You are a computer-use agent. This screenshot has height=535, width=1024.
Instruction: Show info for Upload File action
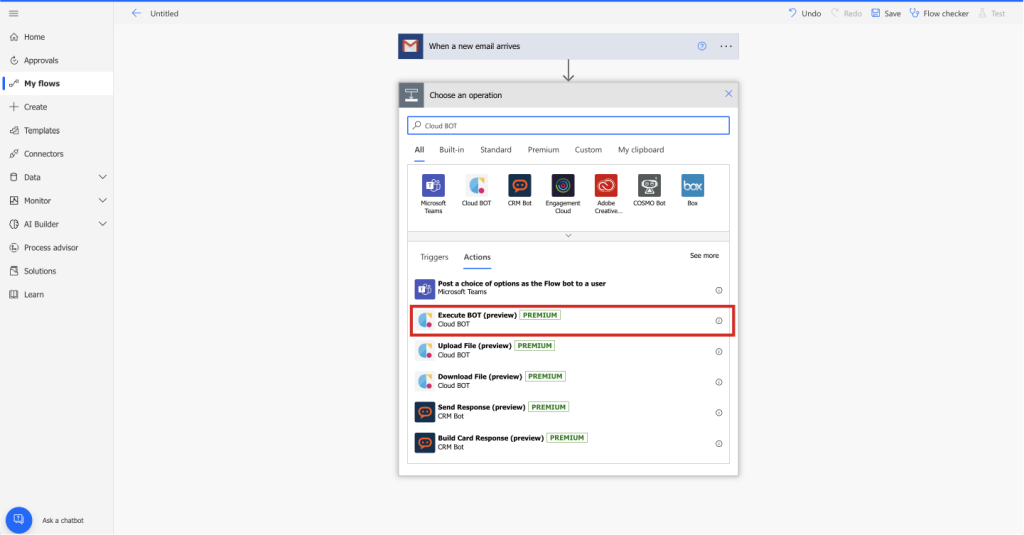click(x=719, y=351)
